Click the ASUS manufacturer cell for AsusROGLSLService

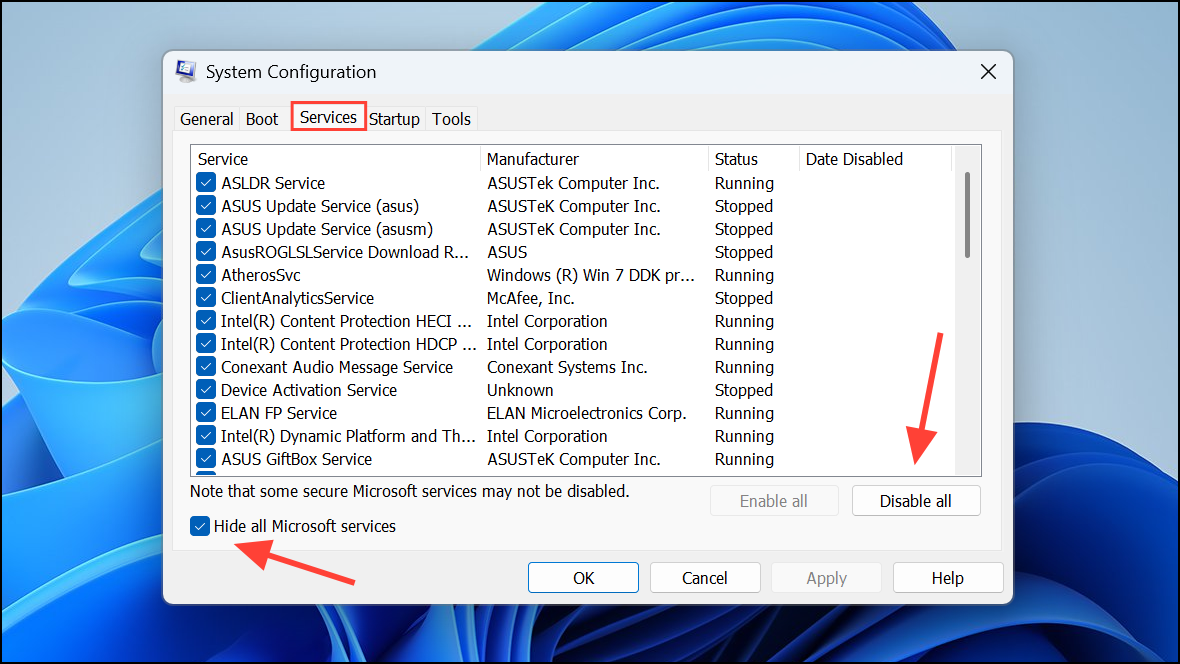pos(507,252)
